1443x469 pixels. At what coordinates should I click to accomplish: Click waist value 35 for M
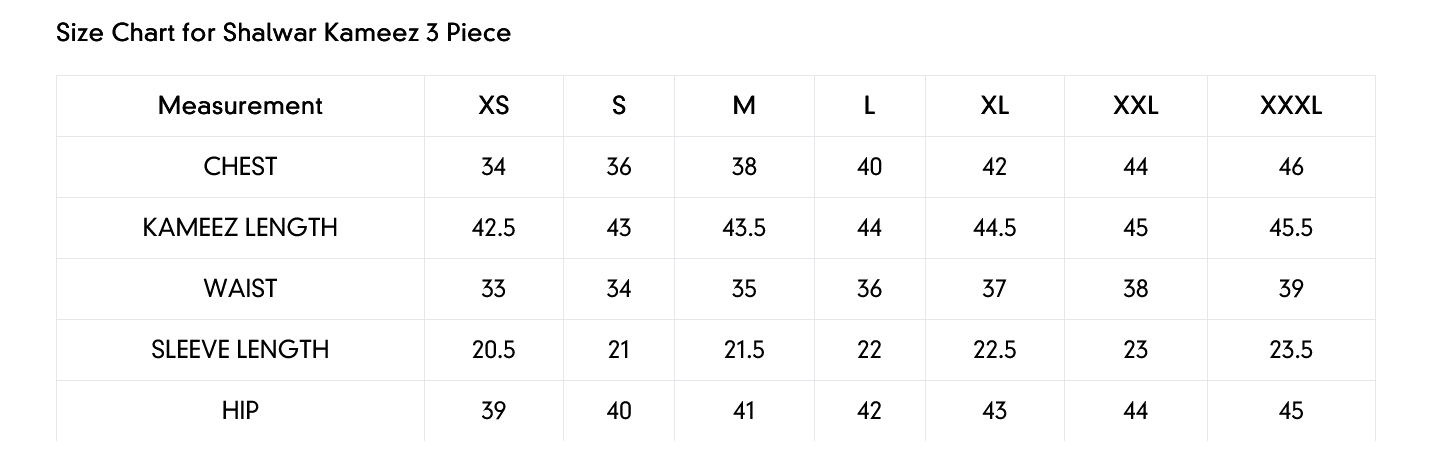click(744, 288)
